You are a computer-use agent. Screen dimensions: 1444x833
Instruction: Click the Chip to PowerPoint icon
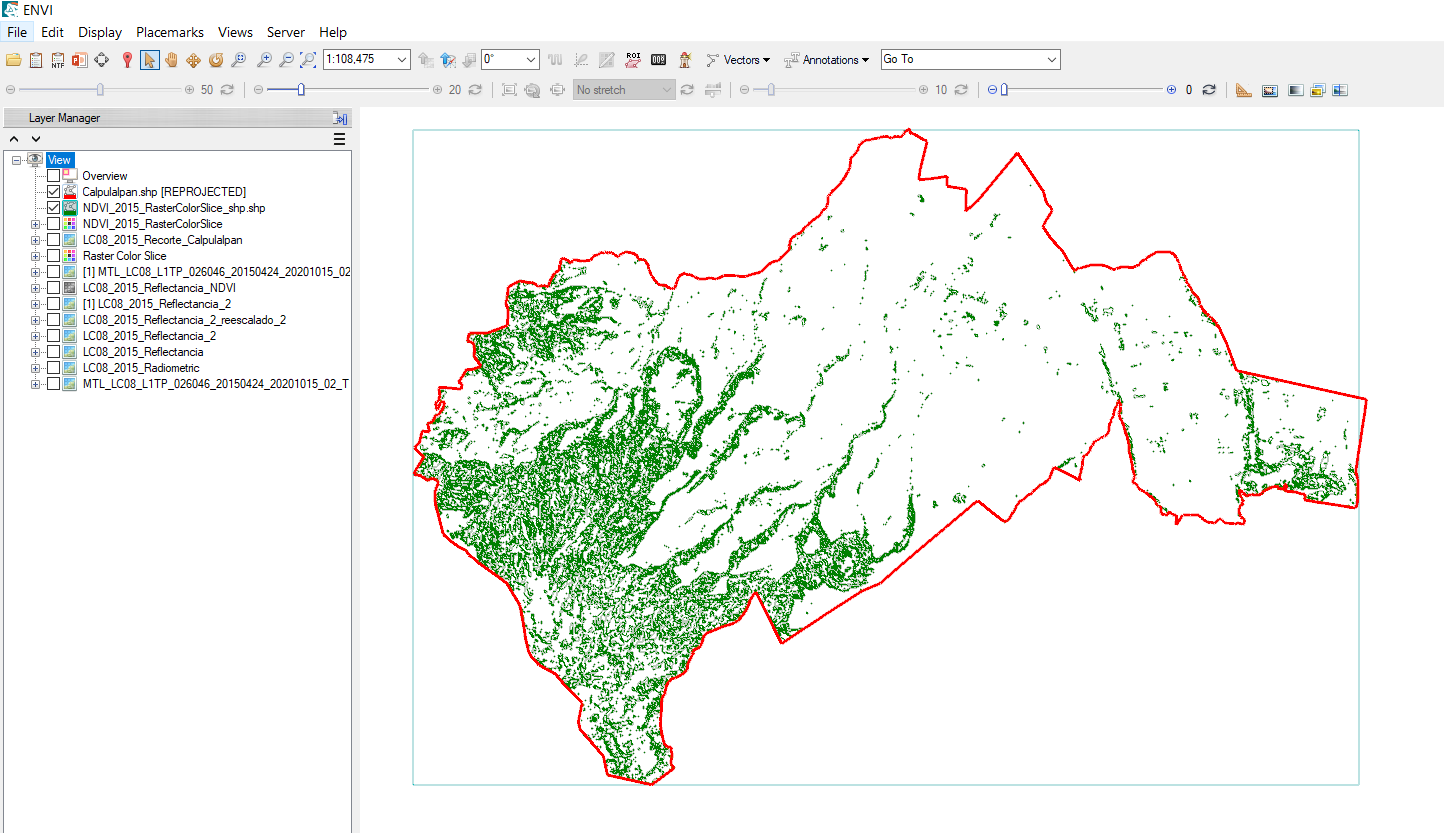click(79, 60)
